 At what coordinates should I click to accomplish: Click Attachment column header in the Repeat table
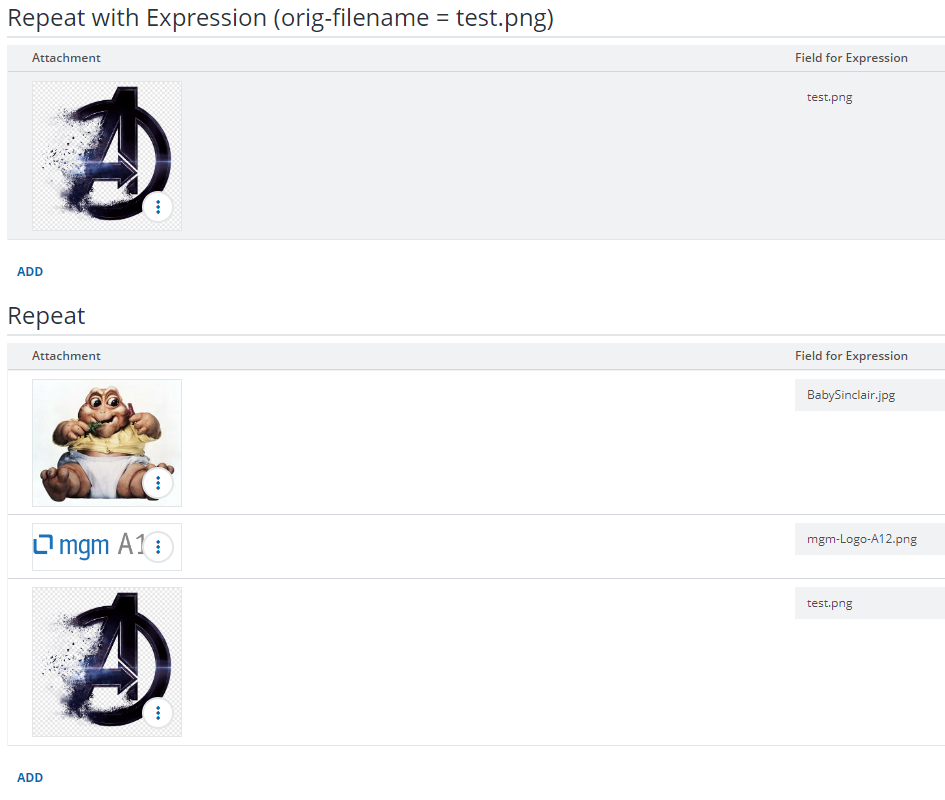[x=66, y=356]
